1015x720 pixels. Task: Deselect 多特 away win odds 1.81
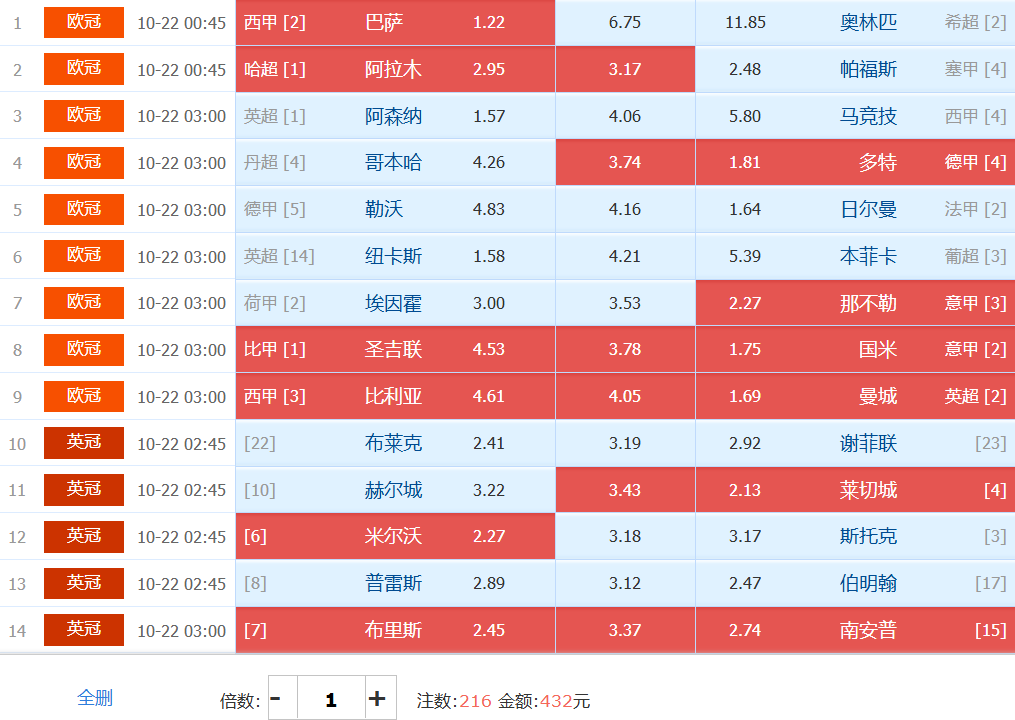855,162
